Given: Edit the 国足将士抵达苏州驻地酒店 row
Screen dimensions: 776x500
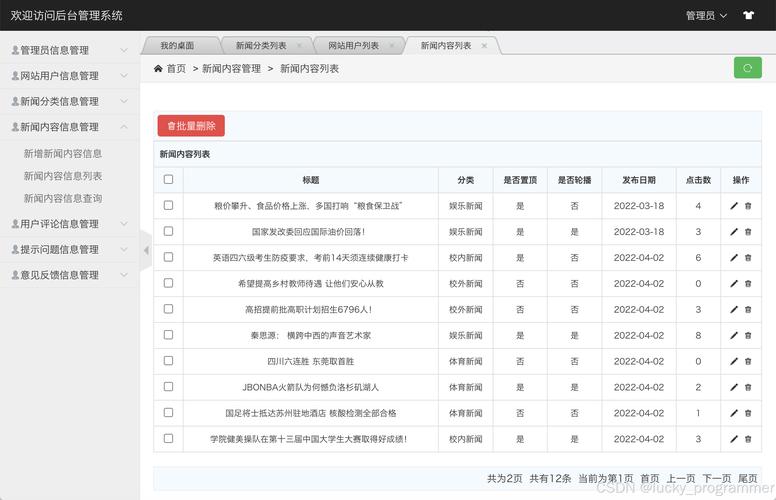Looking at the screenshot, I should [x=734, y=413].
